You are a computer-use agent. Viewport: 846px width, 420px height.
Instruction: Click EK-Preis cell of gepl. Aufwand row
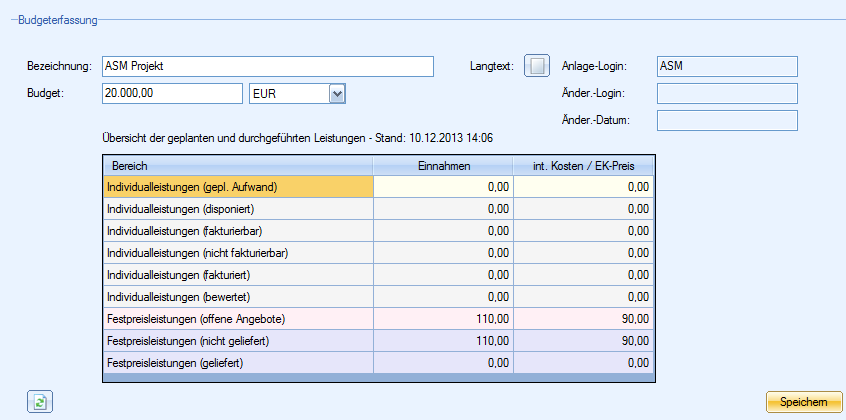583,187
